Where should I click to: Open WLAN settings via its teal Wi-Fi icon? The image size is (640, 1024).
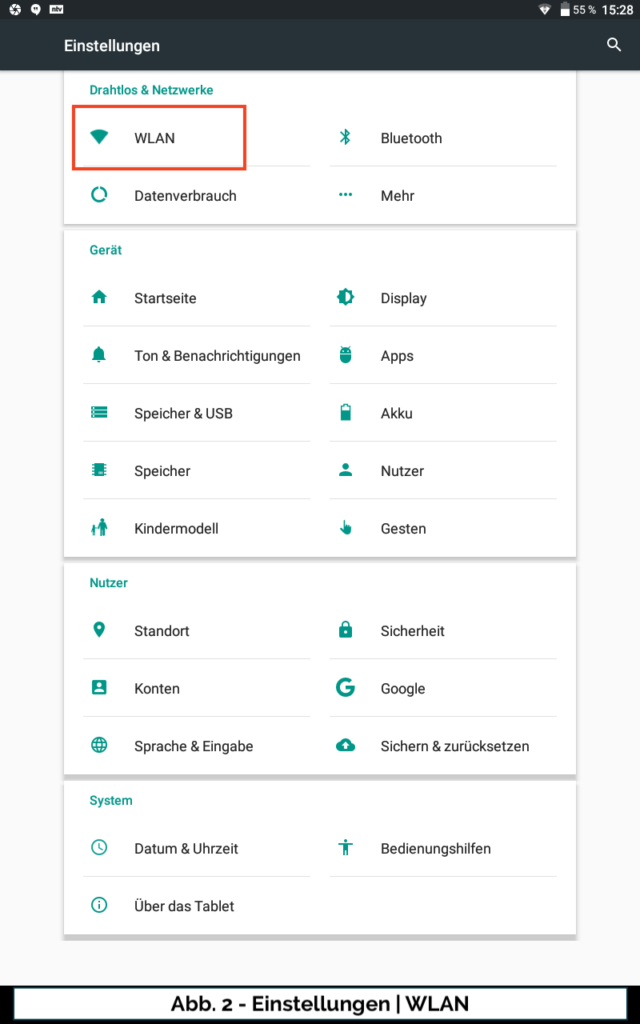[x=98, y=137]
